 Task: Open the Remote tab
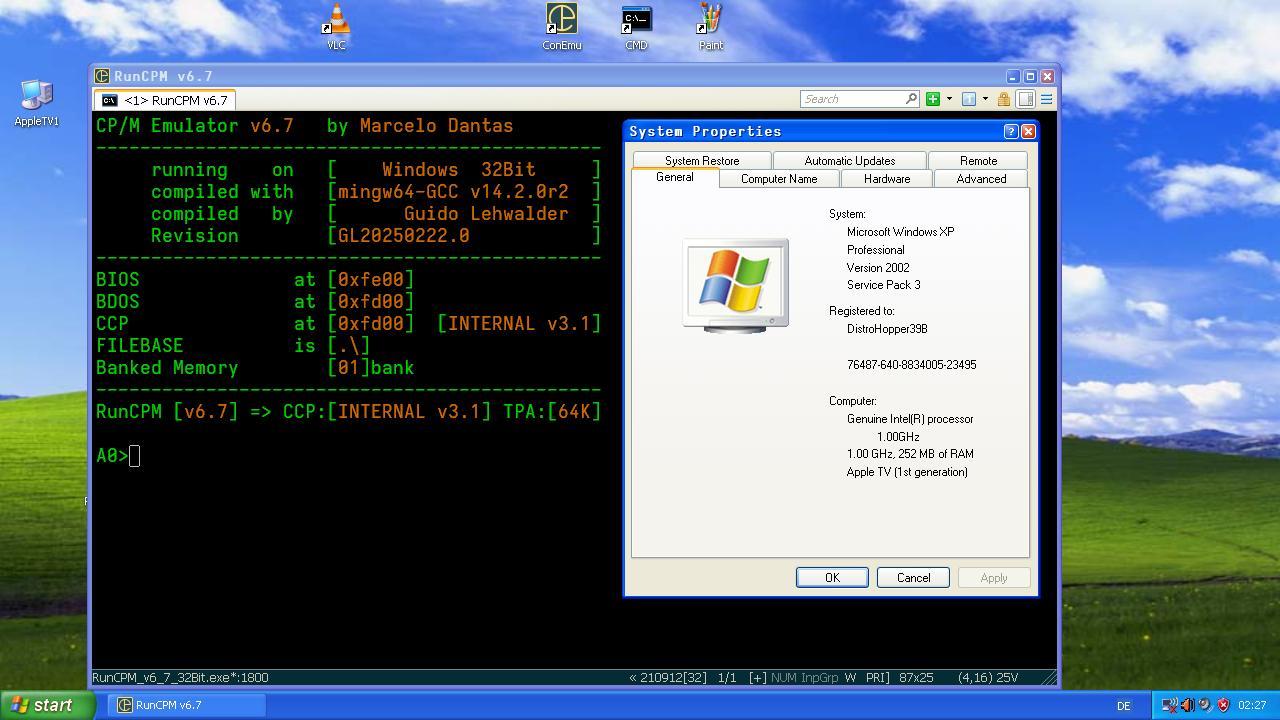pyautogui.click(x=978, y=160)
